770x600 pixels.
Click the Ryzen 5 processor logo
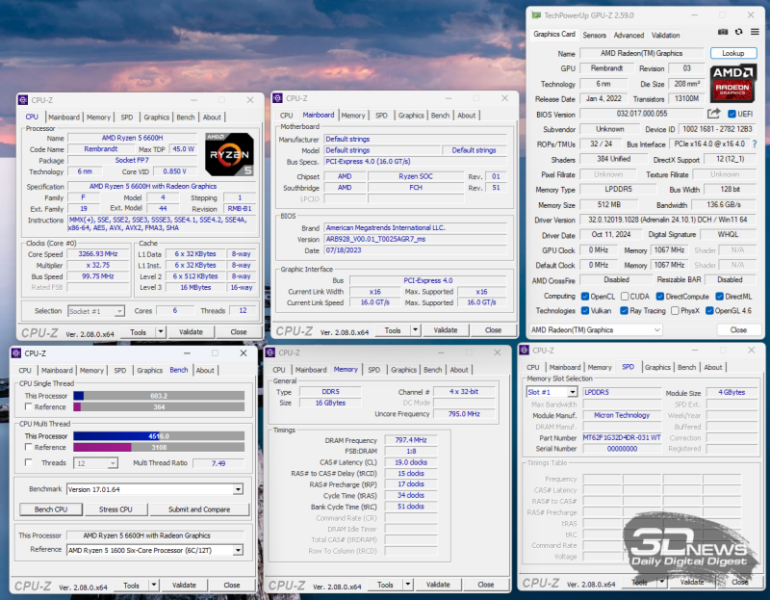(227, 152)
